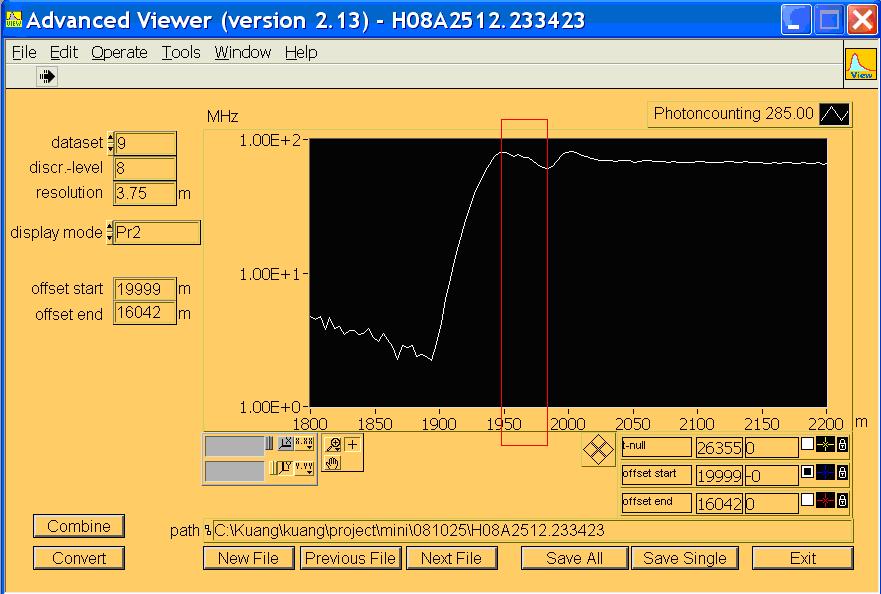Image resolution: width=881 pixels, height=594 pixels.
Task: Select the t-null cursor checkbox
Action: [x=807, y=444]
